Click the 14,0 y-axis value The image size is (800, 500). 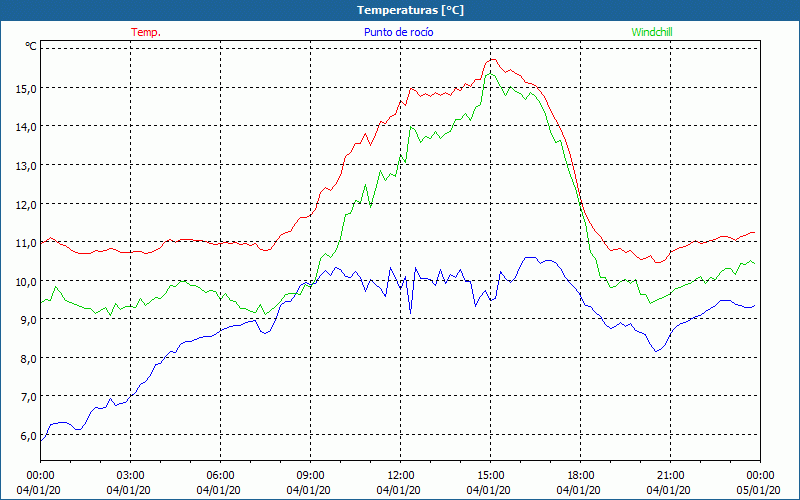(x=26, y=127)
